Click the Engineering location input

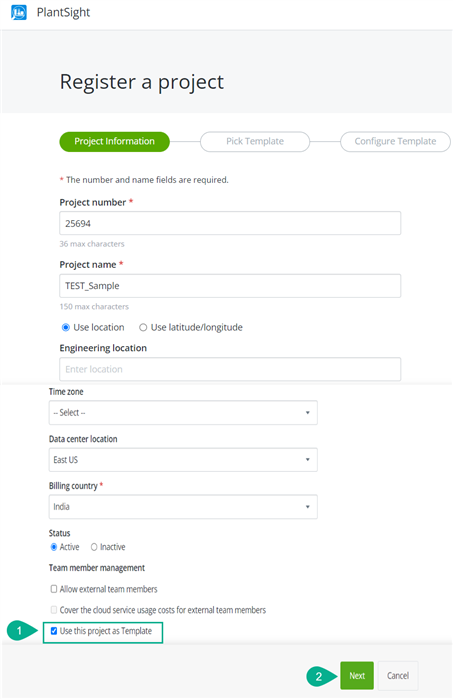click(x=230, y=369)
